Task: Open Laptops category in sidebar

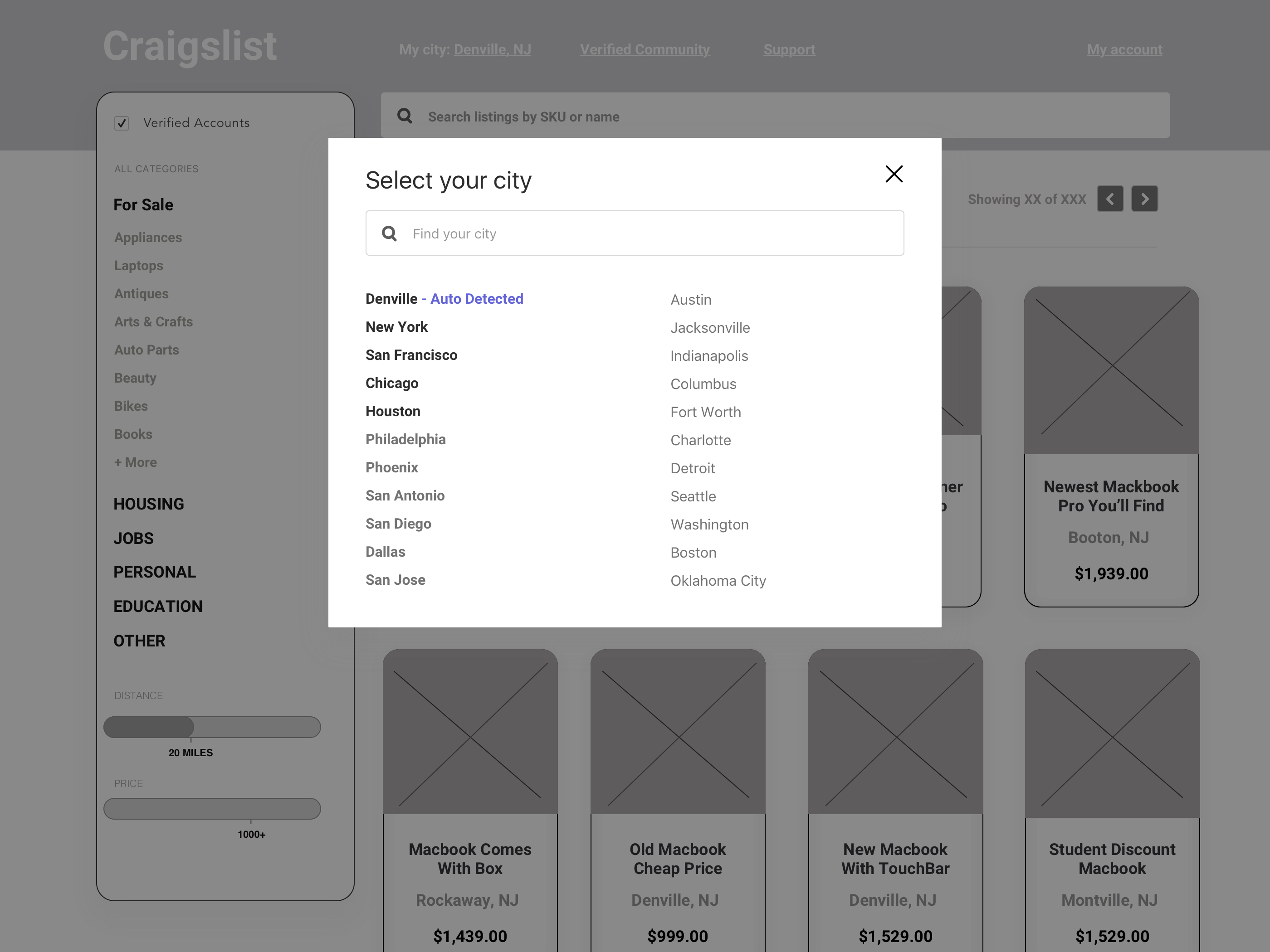Action: (138, 266)
